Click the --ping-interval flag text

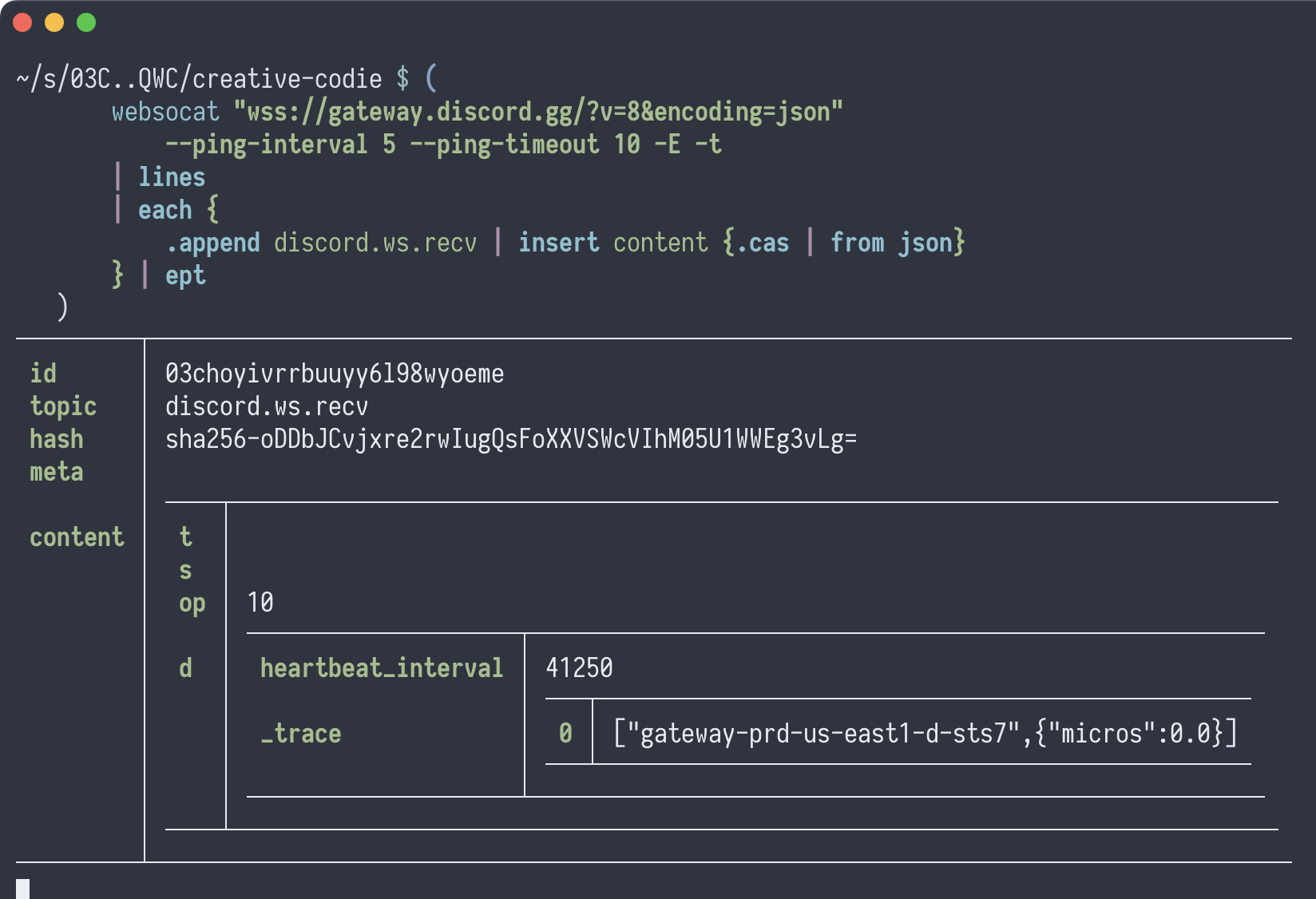coord(266,145)
